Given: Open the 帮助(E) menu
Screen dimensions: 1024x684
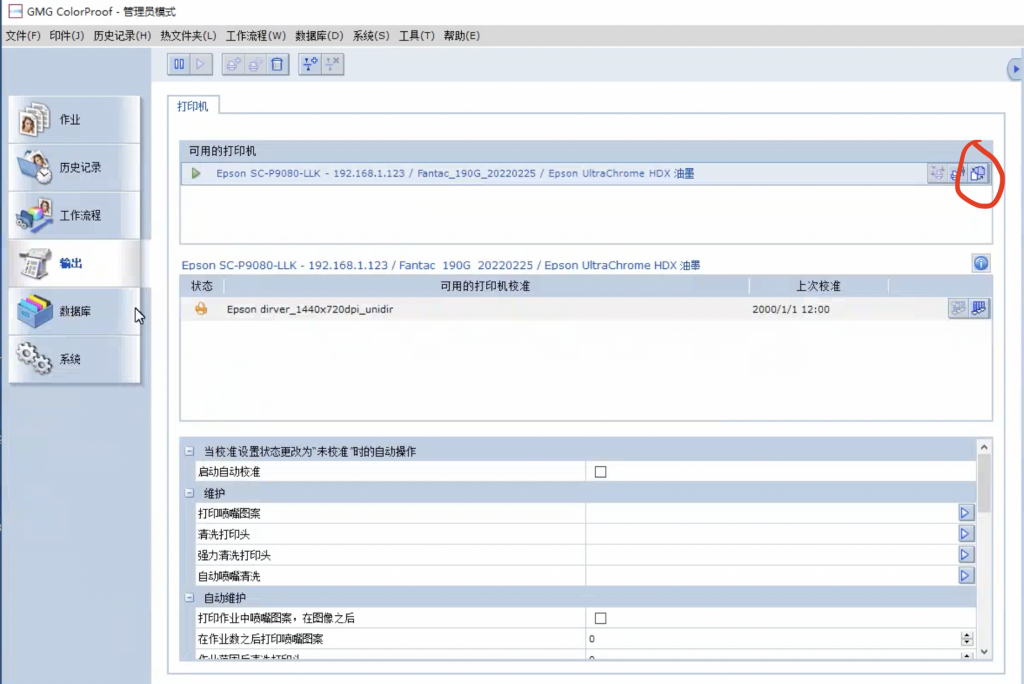Looking at the screenshot, I should click(x=462, y=36).
